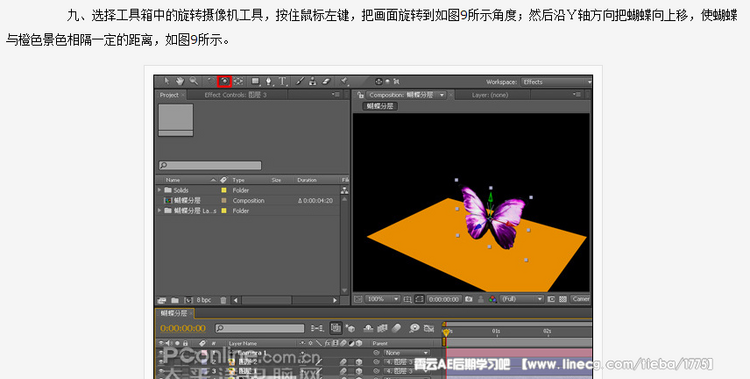750x379 pixels.
Task: Expand the 蝴蝶分层 La..s folder
Action: tap(159, 211)
